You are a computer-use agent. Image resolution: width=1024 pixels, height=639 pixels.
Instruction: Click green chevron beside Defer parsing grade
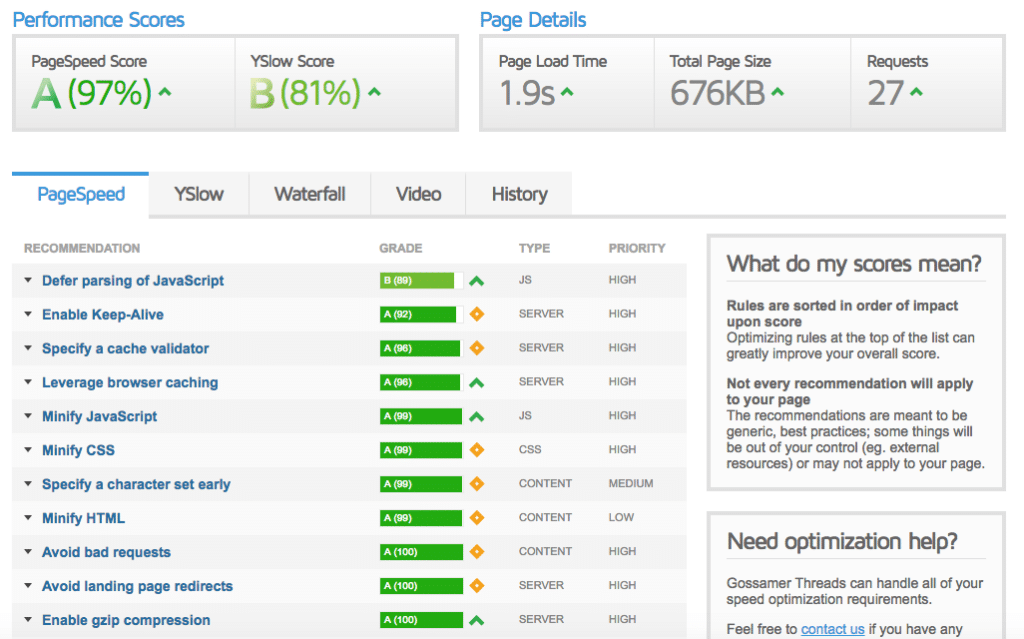click(477, 281)
